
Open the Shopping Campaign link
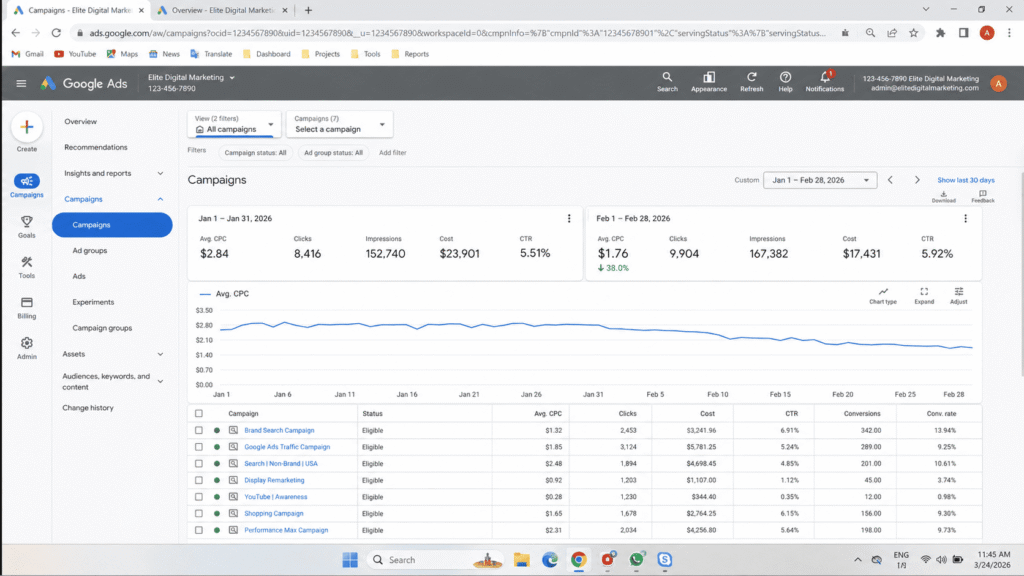(274, 513)
